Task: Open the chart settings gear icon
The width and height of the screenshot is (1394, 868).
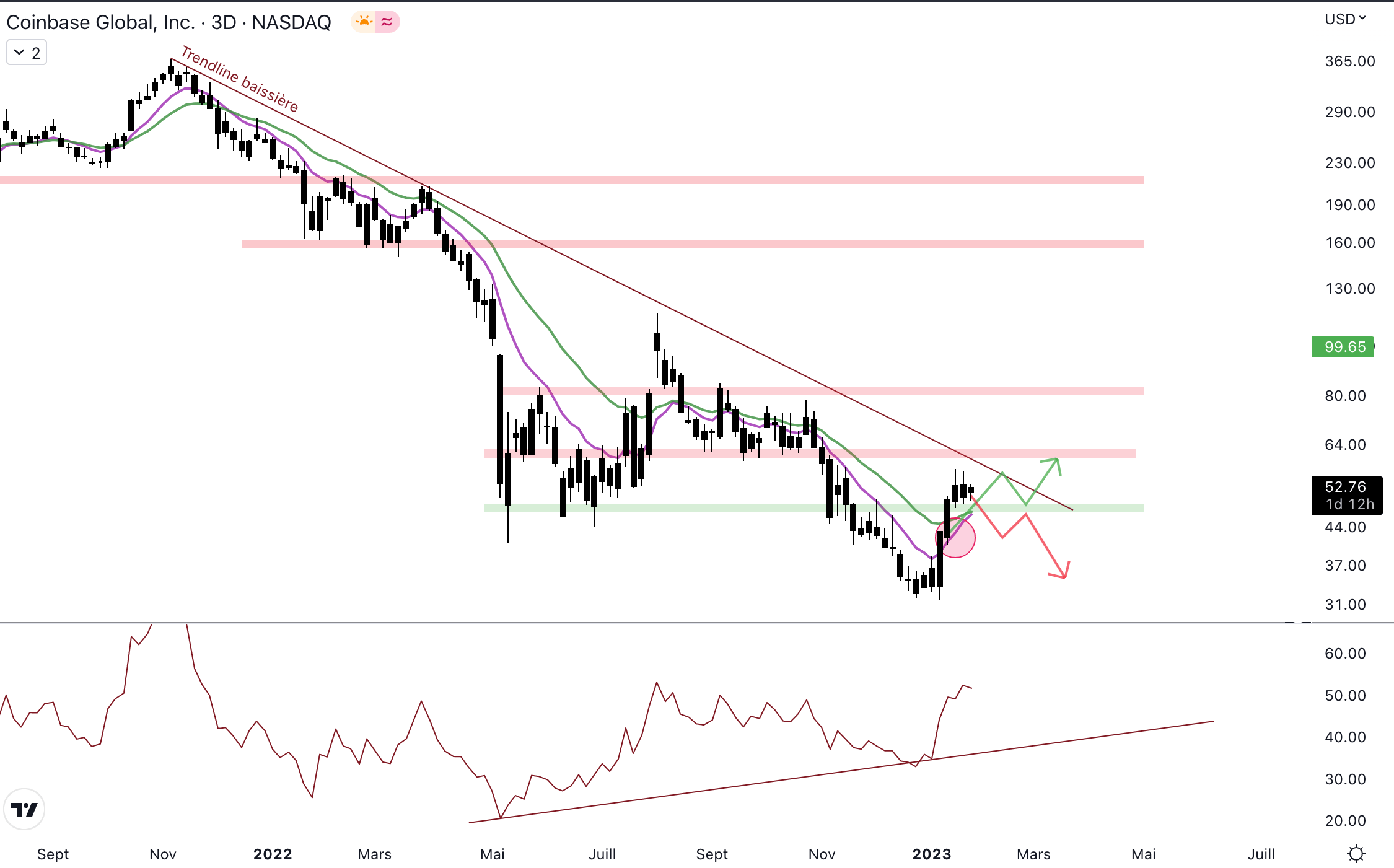Action: (x=1356, y=854)
